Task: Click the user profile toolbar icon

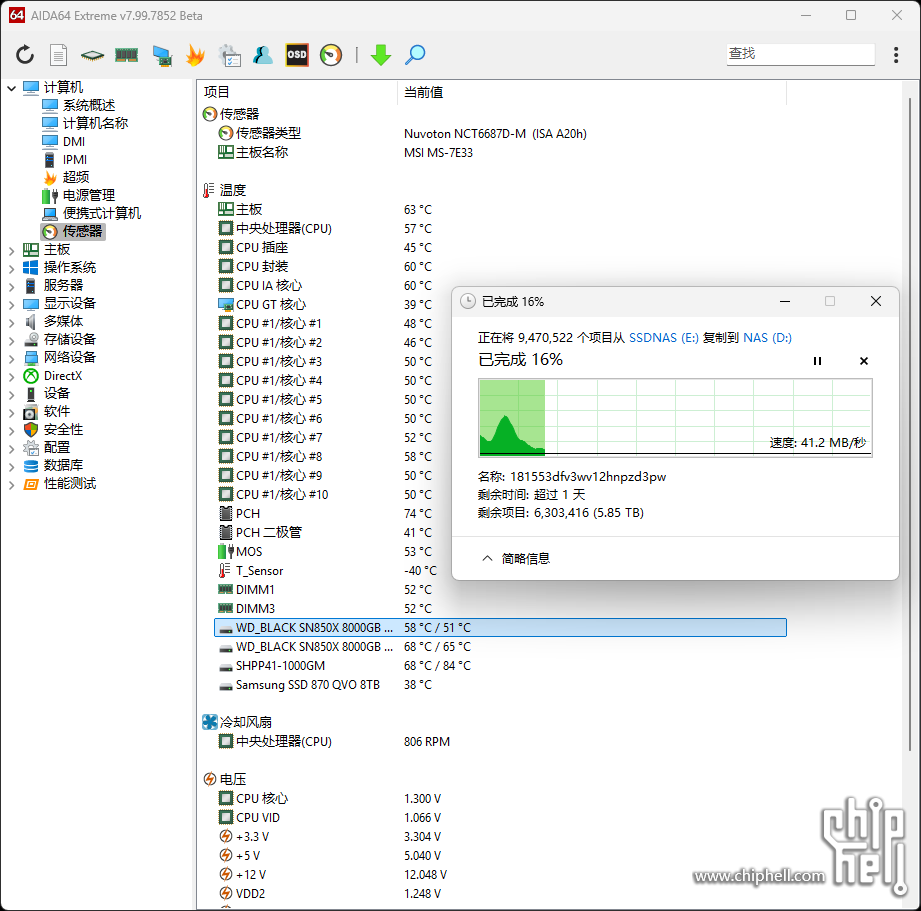Action: tap(263, 55)
